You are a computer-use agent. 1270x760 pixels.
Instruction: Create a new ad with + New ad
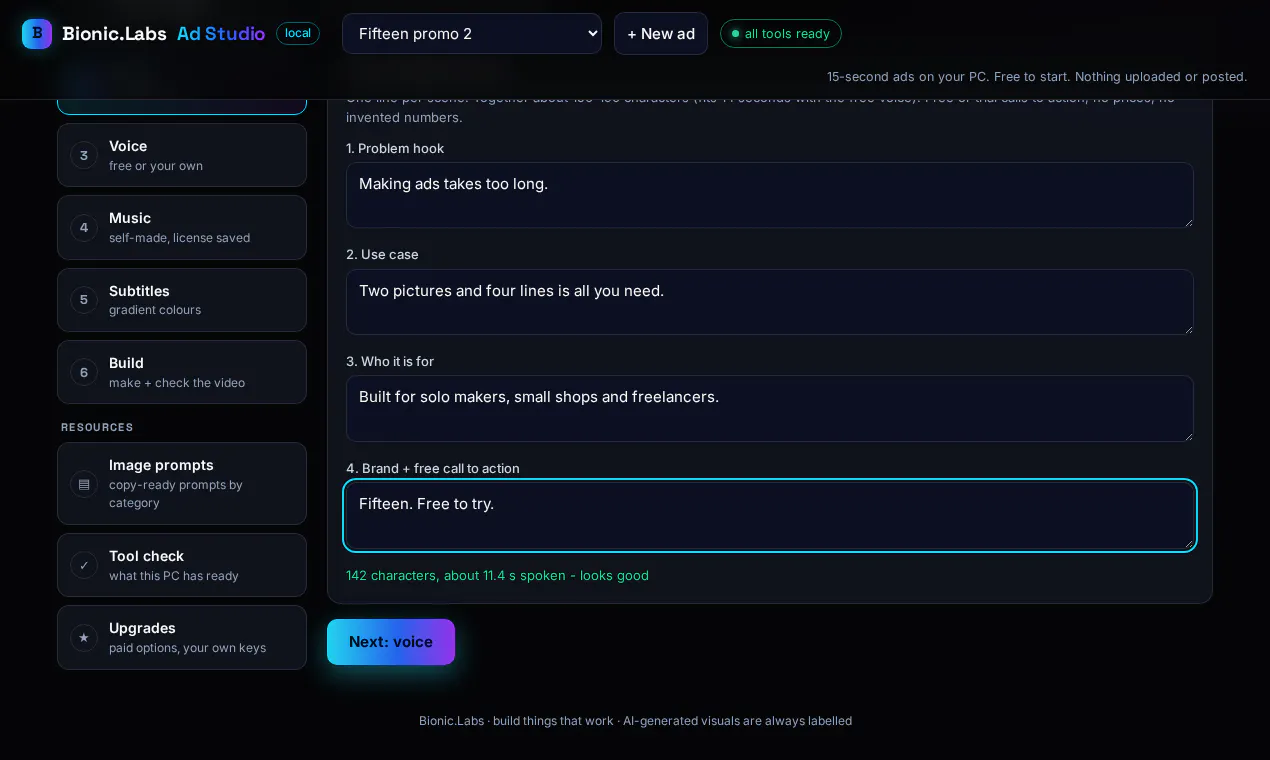[x=661, y=34]
